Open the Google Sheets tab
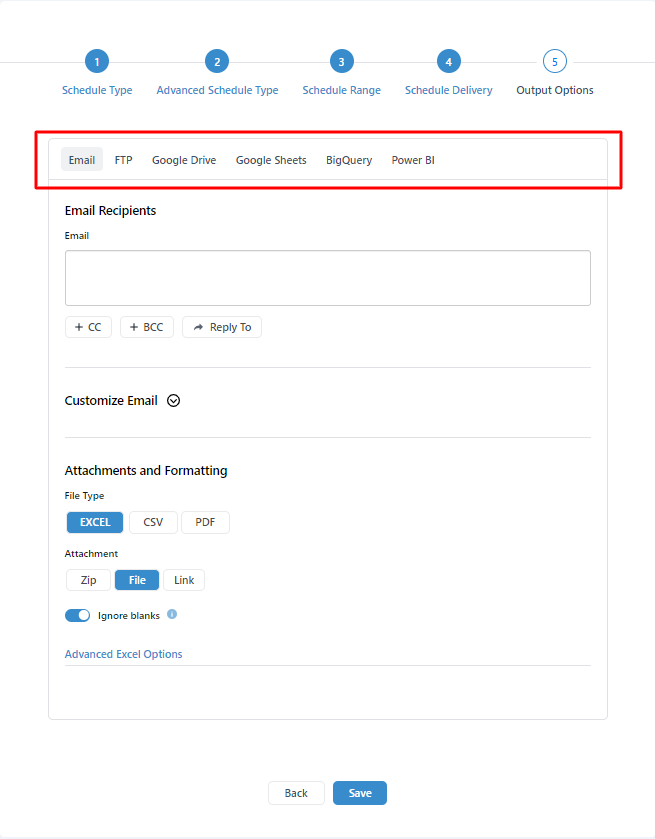Viewport: 655px width, 839px height. 271,160
